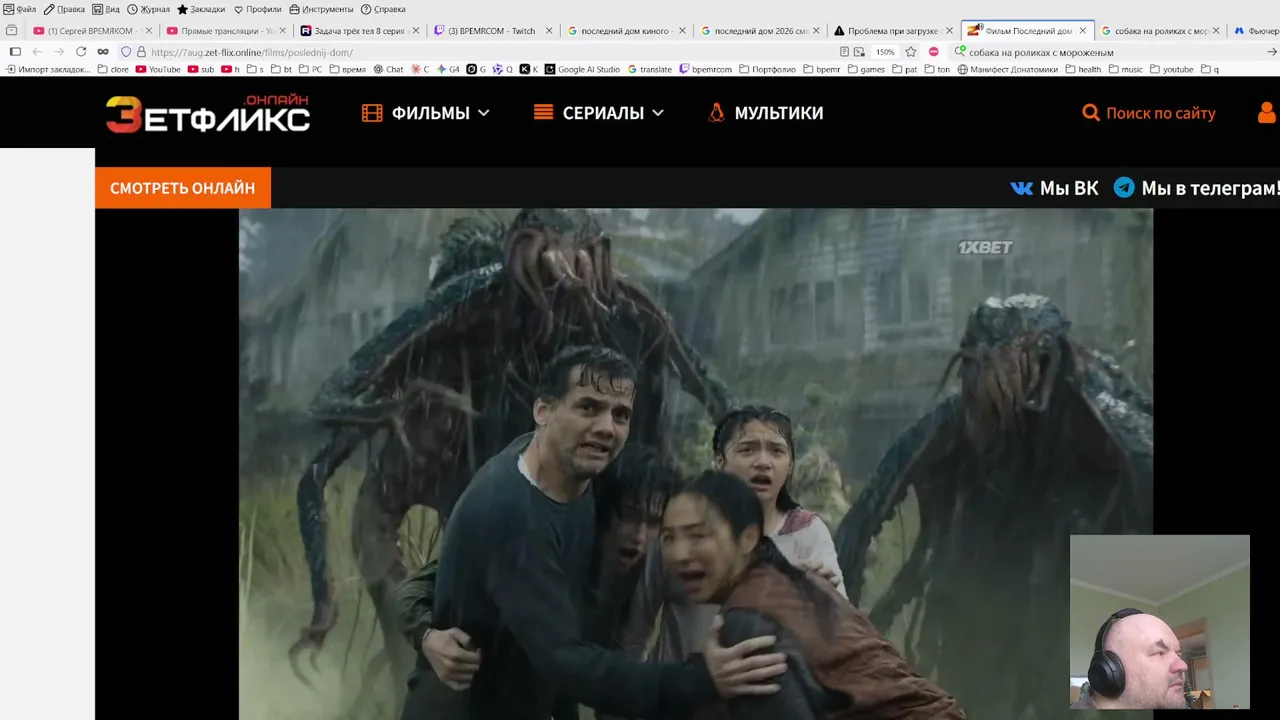
Task: Open the Инструменты menu
Action: [321, 9]
